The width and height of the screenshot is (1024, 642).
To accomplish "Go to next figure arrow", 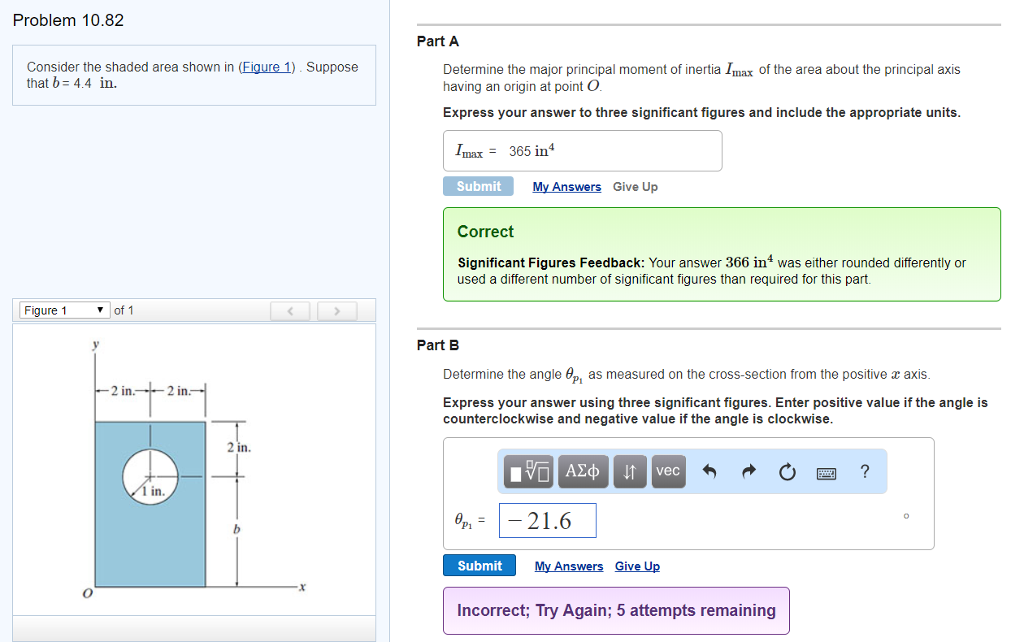I will (337, 311).
